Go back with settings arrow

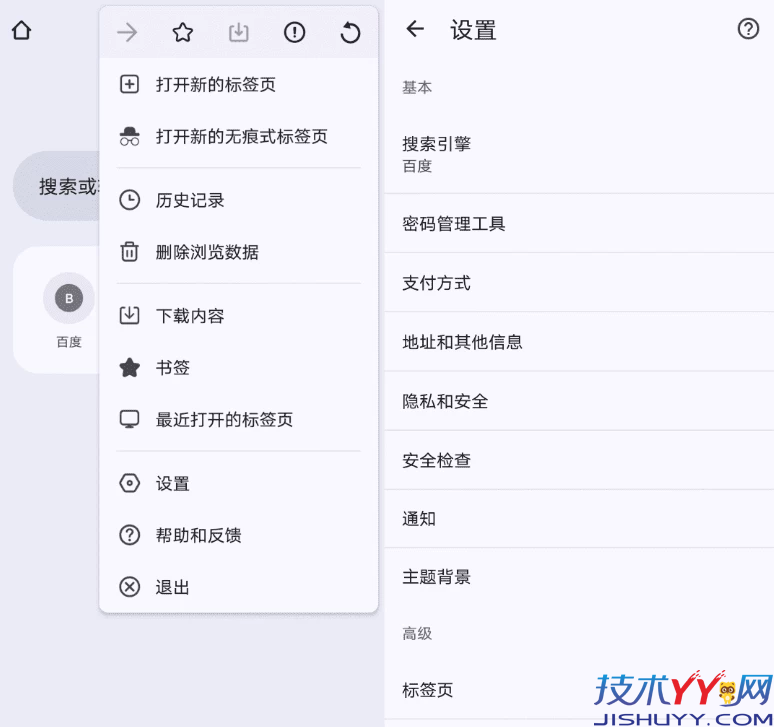[415, 29]
